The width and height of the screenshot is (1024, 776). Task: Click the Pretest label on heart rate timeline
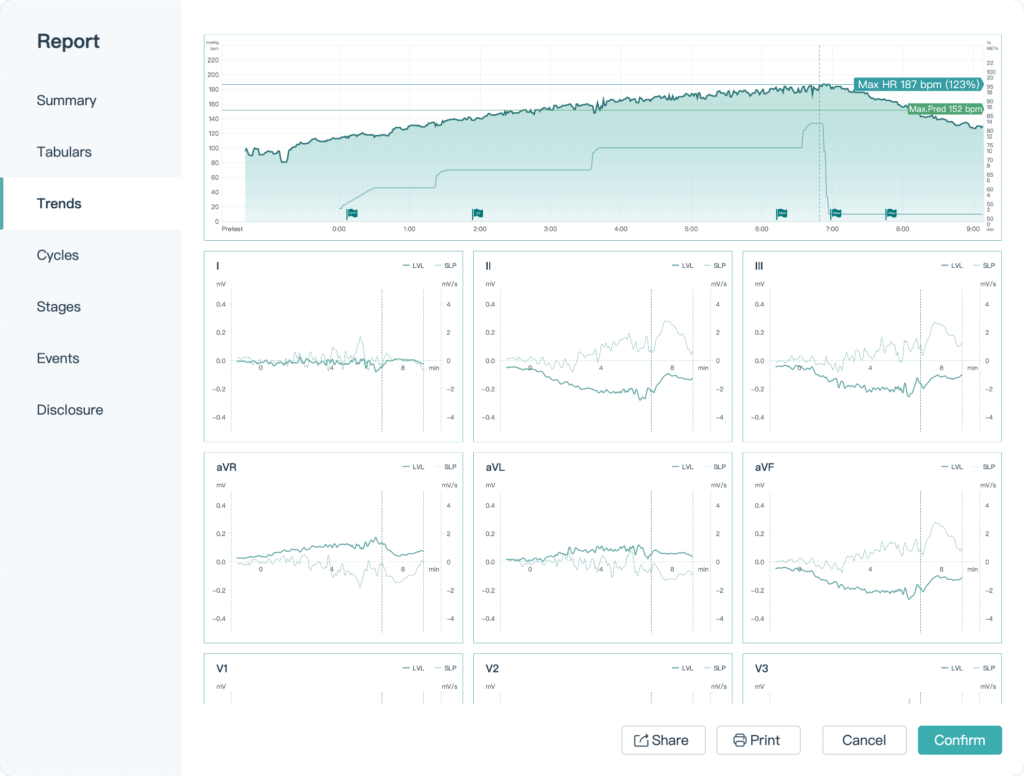point(232,229)
